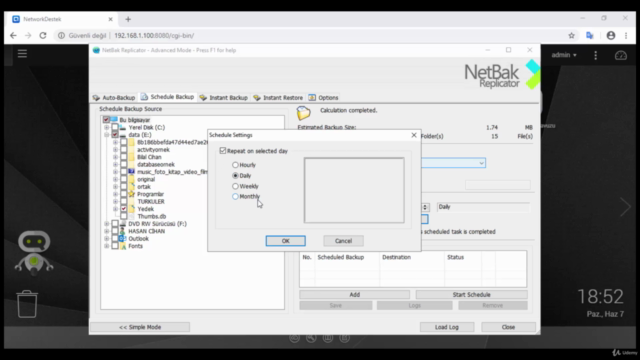Open the destination dropdown behind the dialog
The width and height of the screenshot is (640, 360).
point(481,163)
